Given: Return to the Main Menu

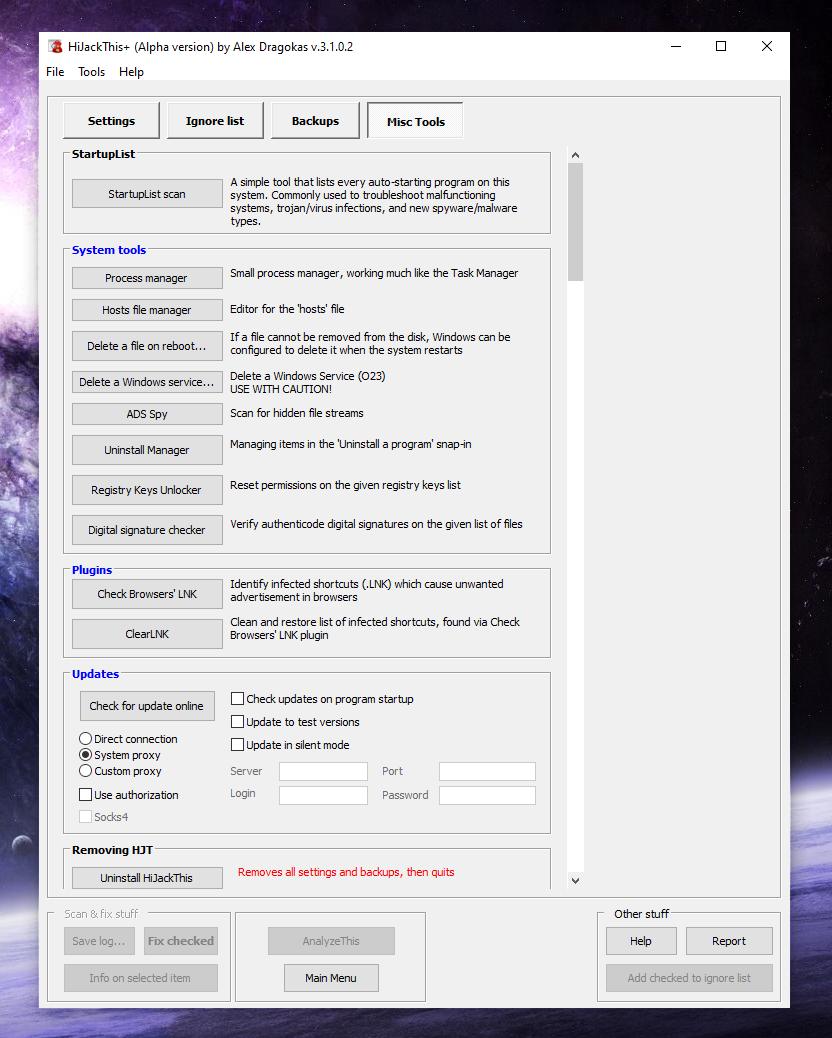Looking at the screenshot, I should coord(331,978).
